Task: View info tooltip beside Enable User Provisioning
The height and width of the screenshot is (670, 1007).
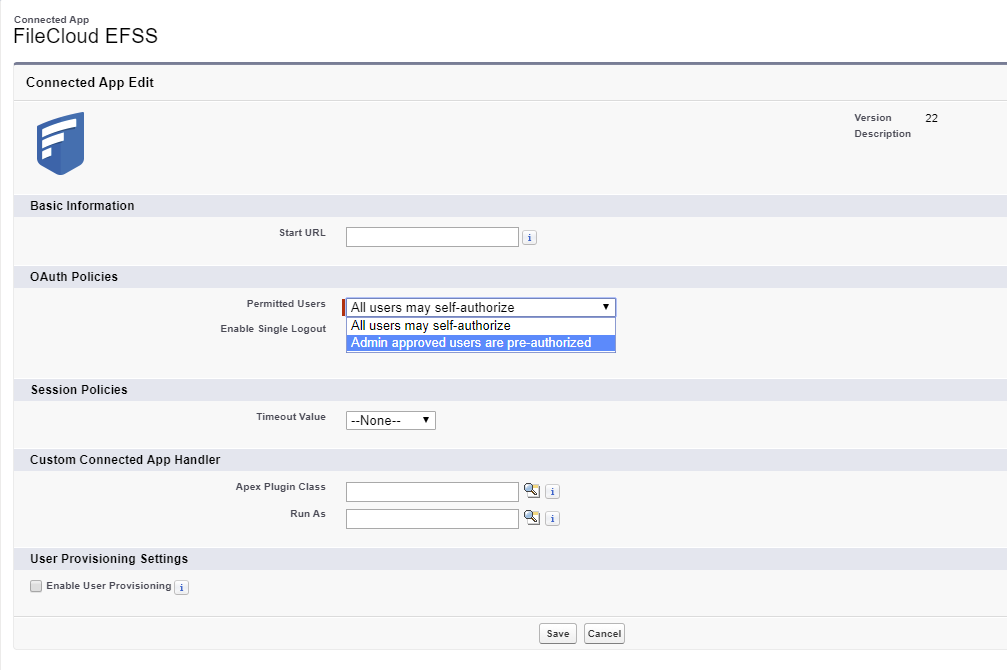Action: point(181,587)
